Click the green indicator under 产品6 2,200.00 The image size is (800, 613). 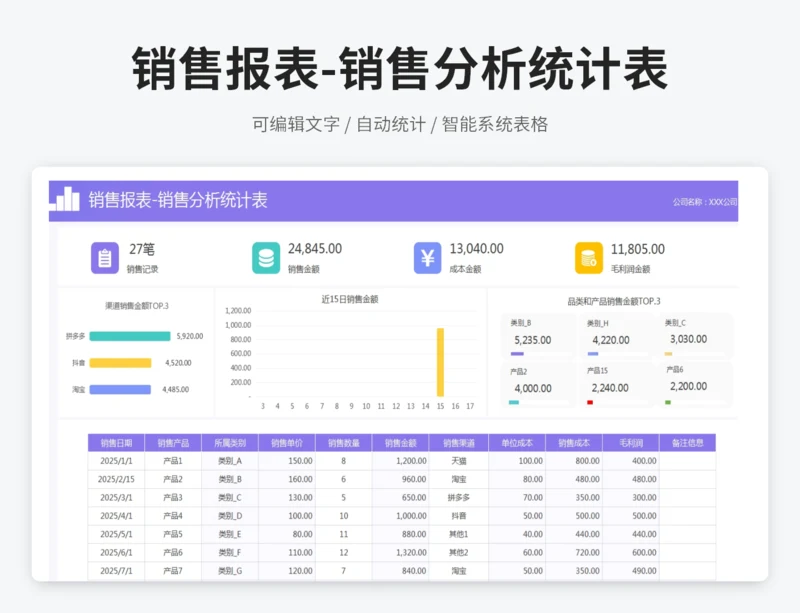coord(668,402)
